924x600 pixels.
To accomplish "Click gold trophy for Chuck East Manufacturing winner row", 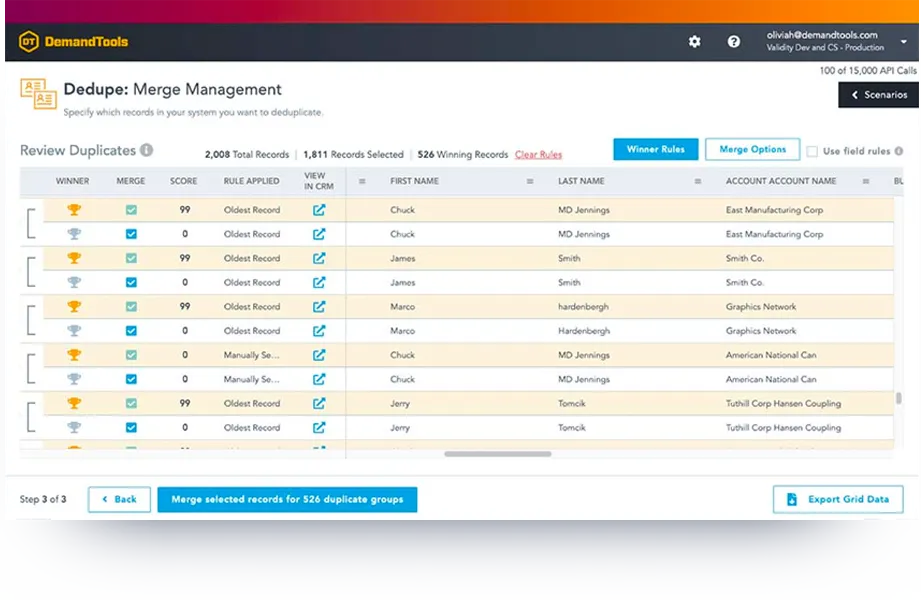I will [74, 210].
